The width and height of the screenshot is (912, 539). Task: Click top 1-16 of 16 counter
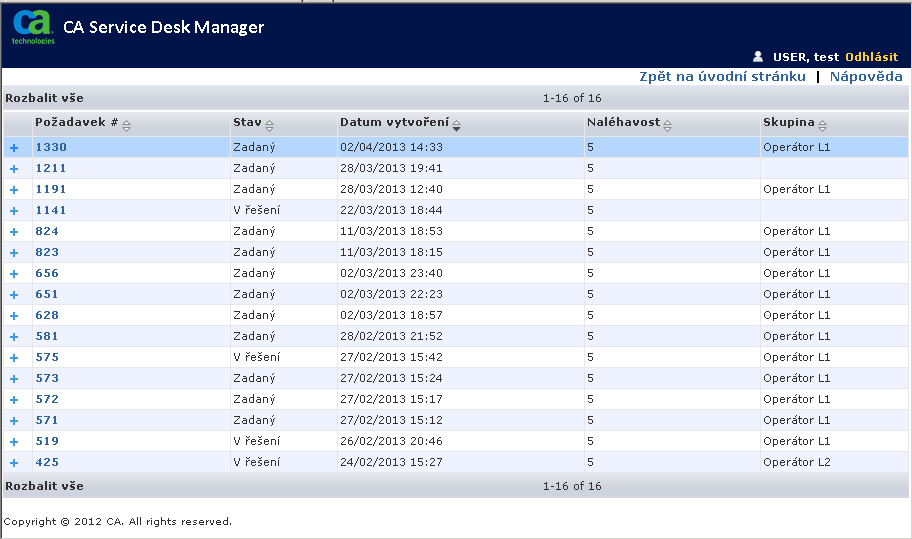point(572,98)
